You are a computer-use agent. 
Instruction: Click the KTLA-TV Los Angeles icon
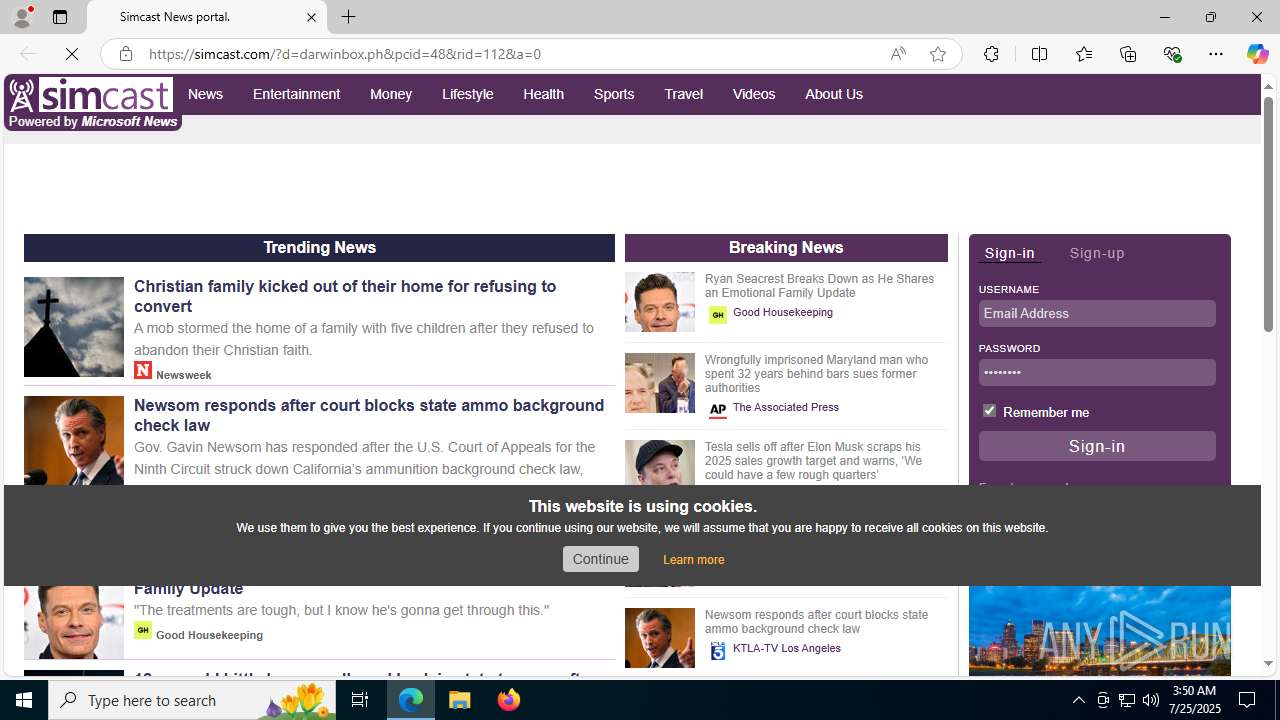(x=717, y=651)
